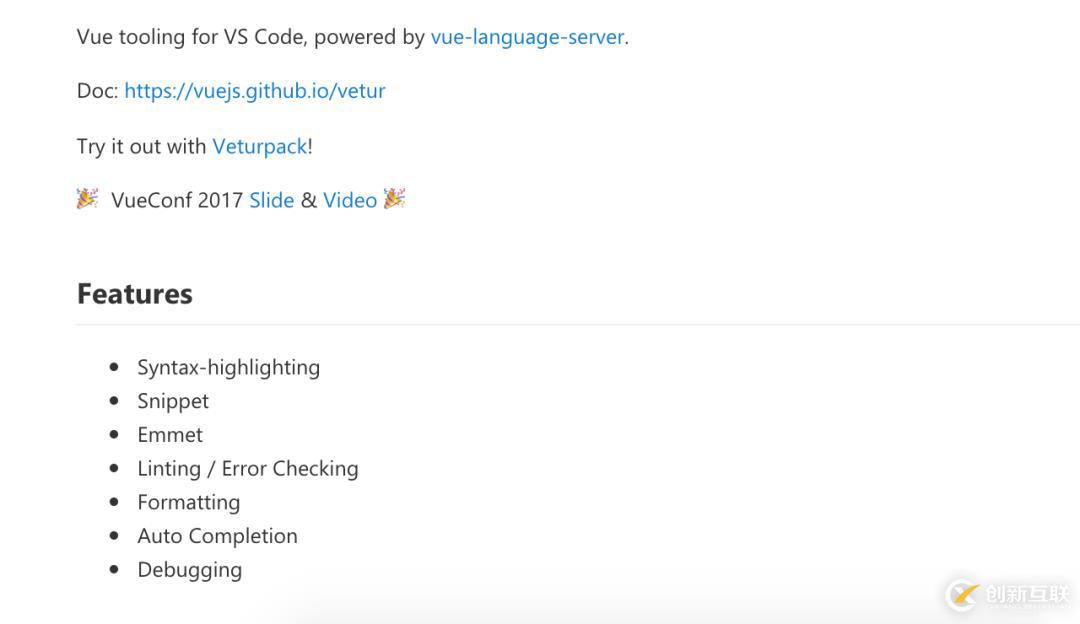
Task: Select the Debugging list item
Action: point(190,570)
